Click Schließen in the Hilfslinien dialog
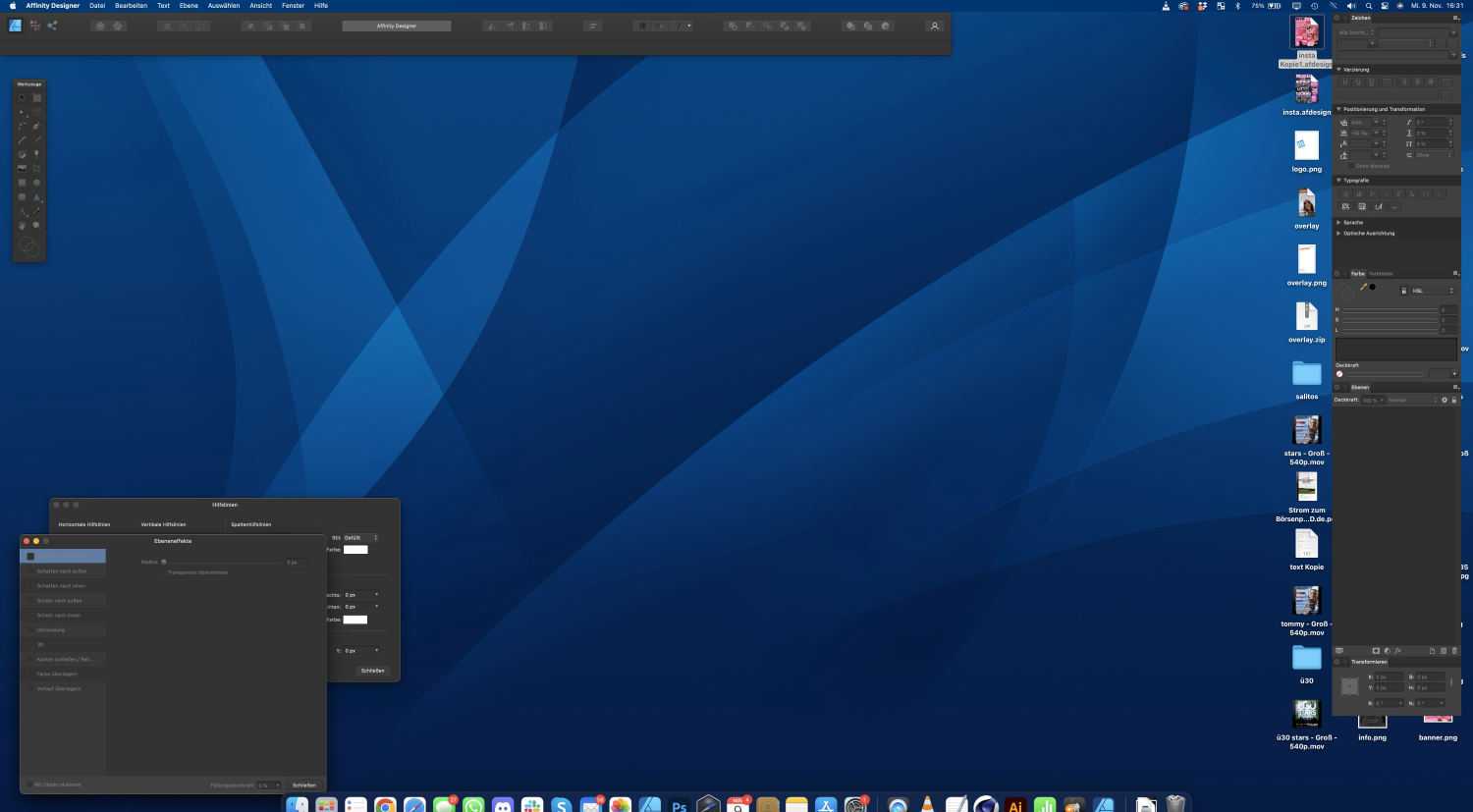Screen dimensions: 1473x812 click(372, 671)
